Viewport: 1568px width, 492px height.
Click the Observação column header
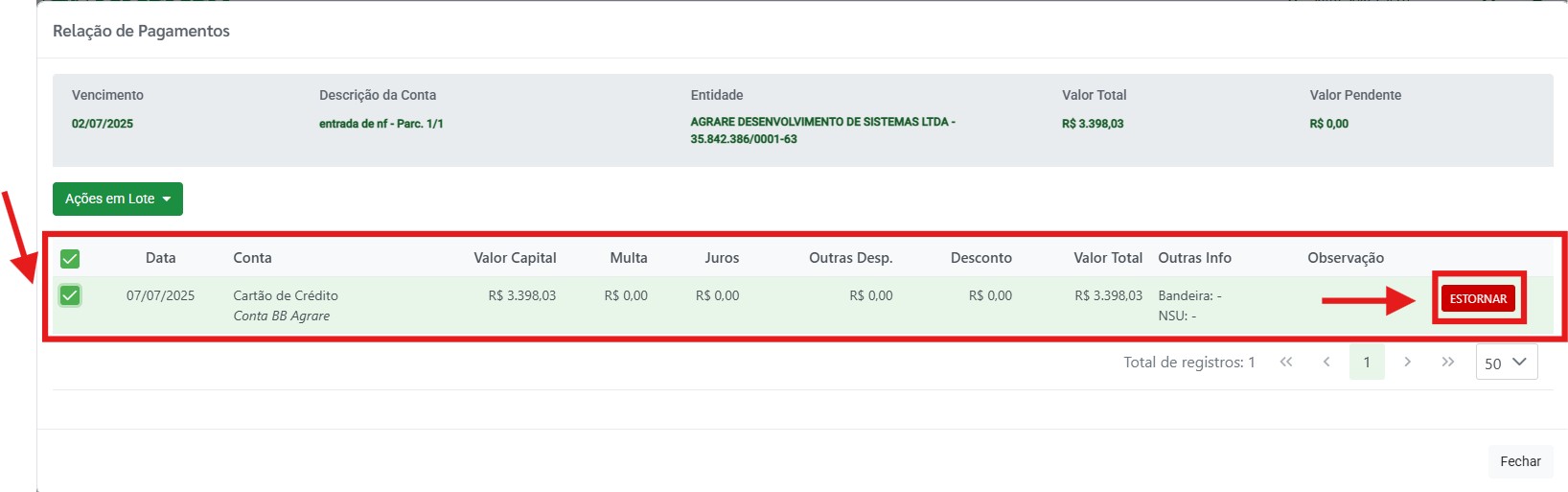tap(1346, 258)
